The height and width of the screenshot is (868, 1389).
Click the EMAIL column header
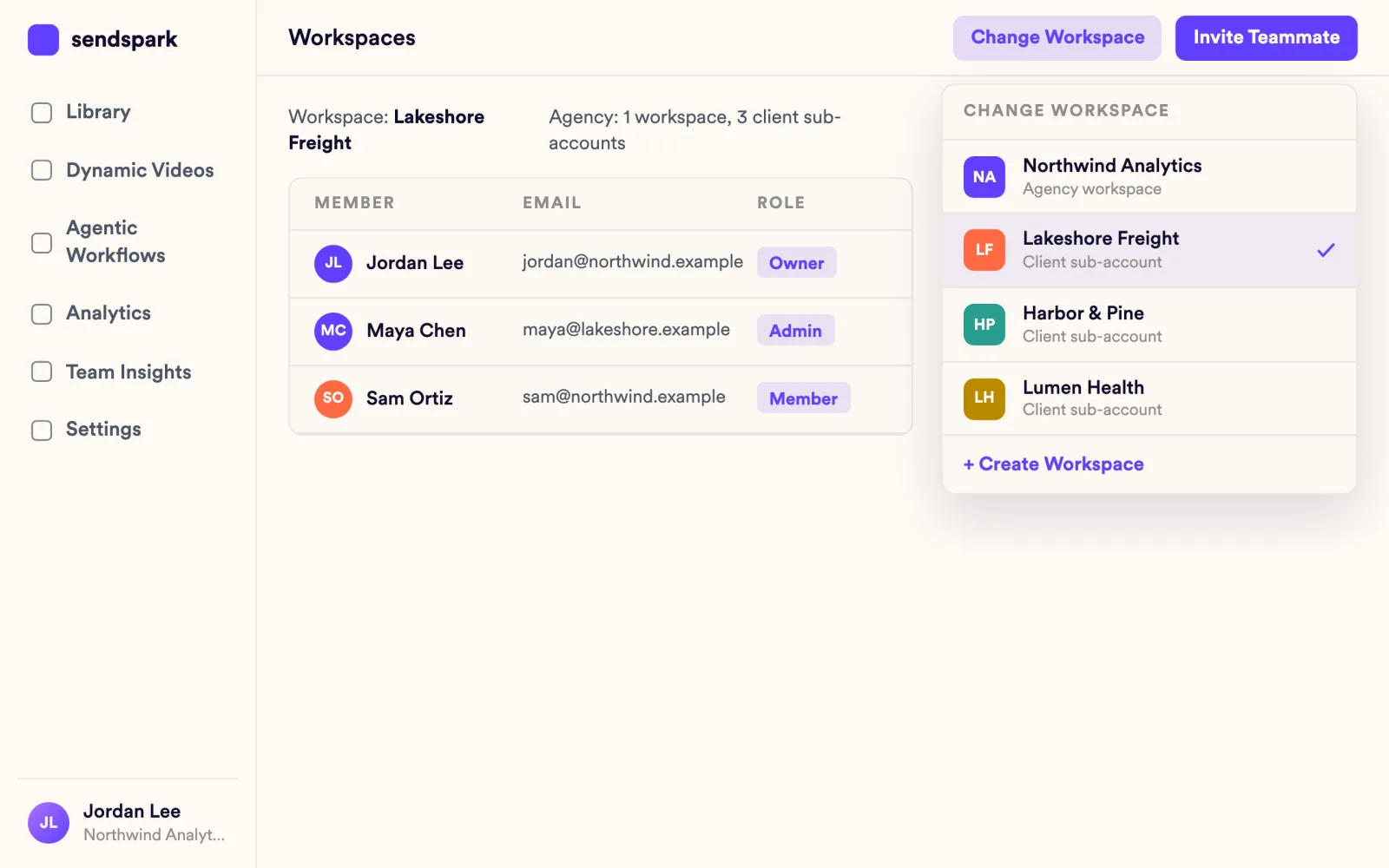[x=551, y=203]
